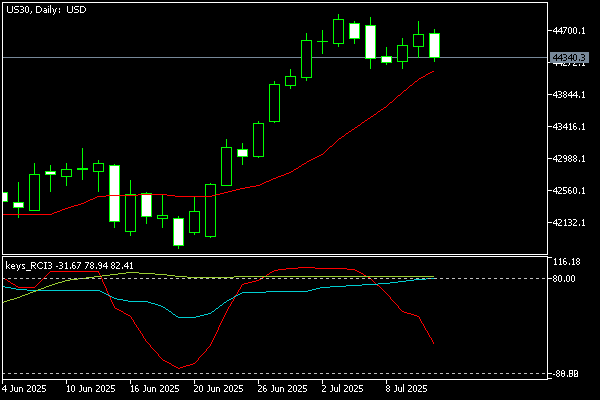Click price scale value 43416.1
Image resolution: width=600 pixels, height=400 pixels.
coord(569,127)
